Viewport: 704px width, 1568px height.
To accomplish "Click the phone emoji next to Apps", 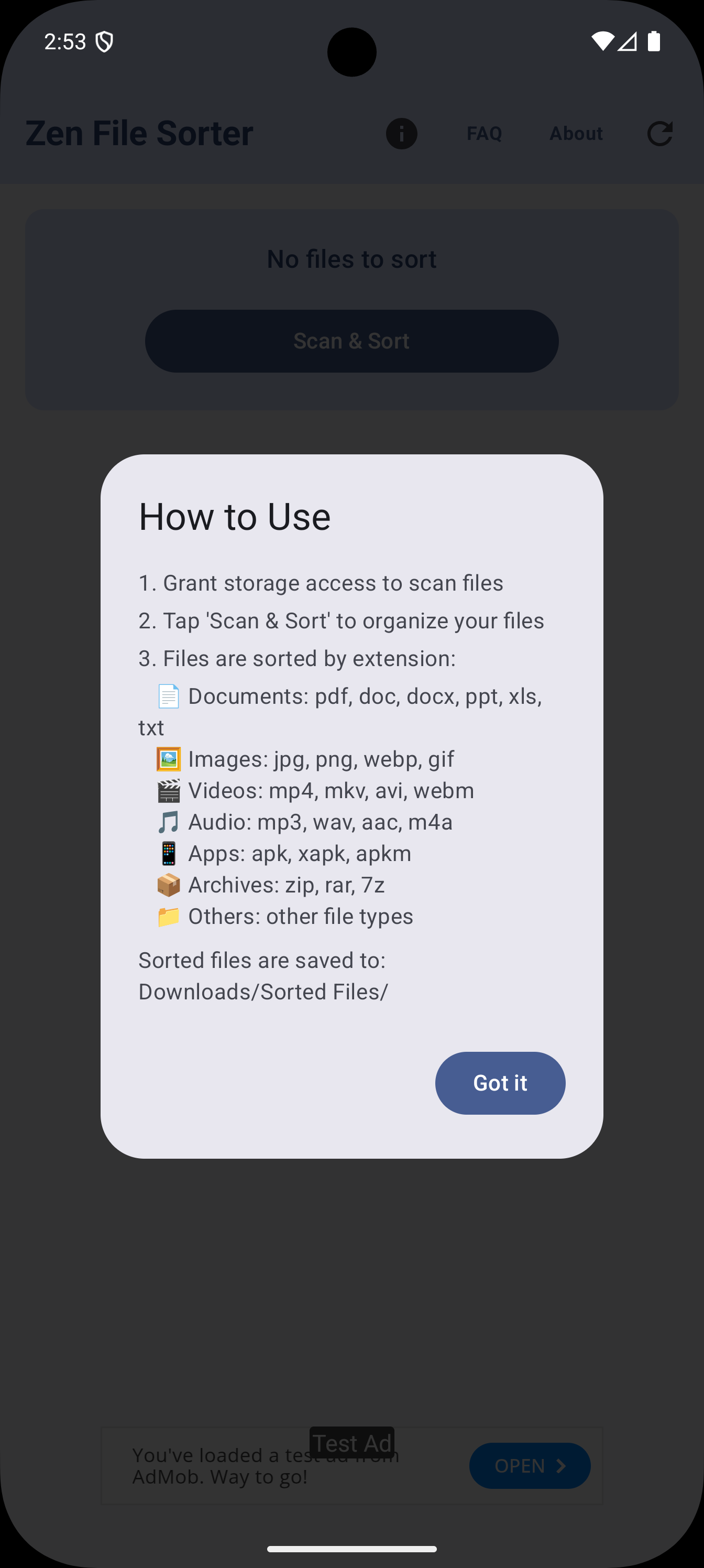I will coord(169,853).
